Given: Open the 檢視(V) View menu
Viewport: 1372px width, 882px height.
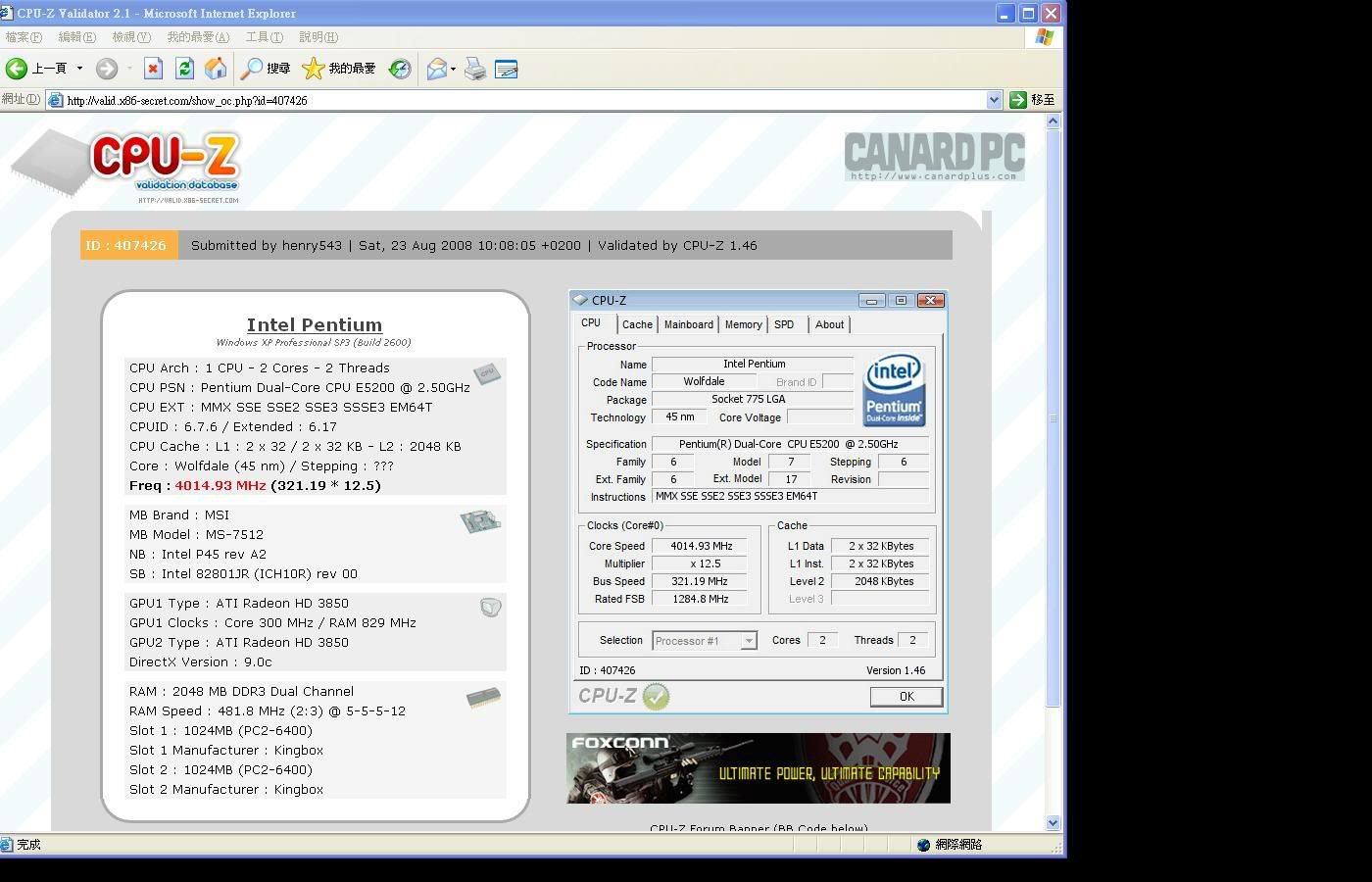Looking at the screenshot, I should [x=131, y=37].
